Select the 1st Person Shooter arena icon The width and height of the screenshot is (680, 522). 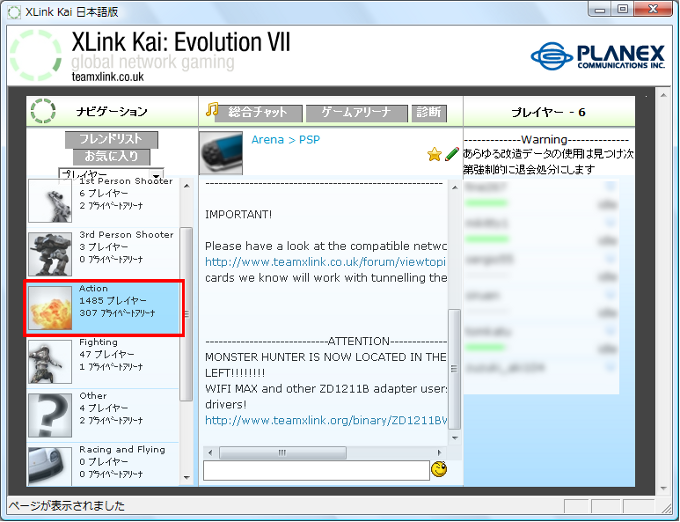pyautogui.click(x=49, y=199)
